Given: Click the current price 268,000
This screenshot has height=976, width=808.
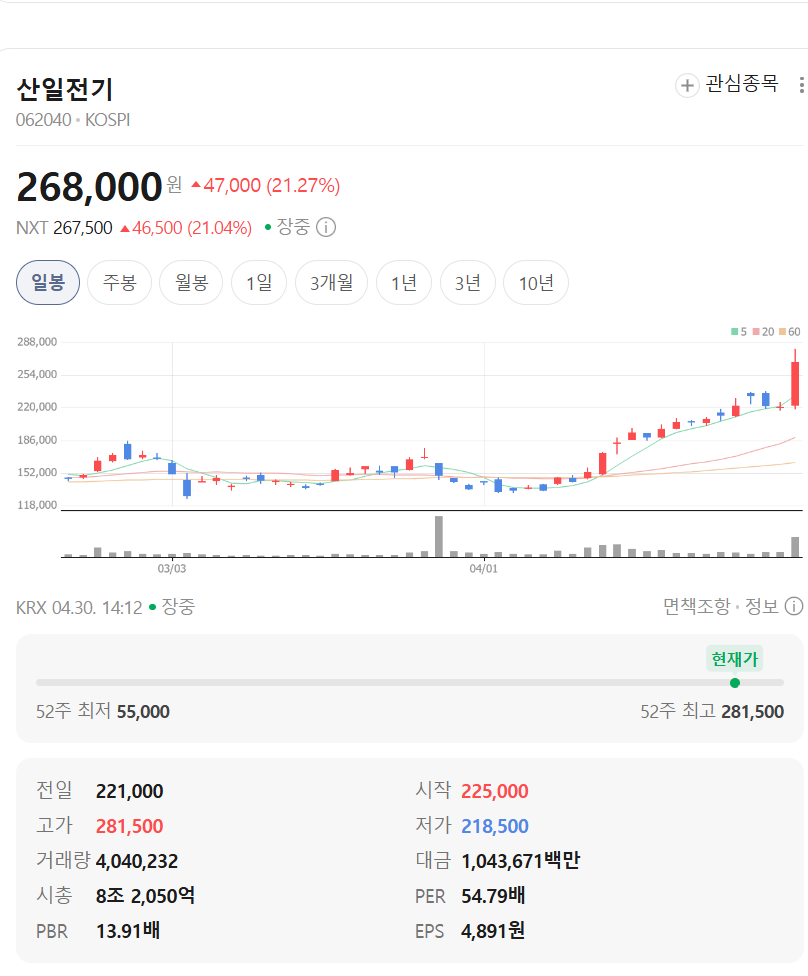Looking at the screenshot, I should pos(90,187).
